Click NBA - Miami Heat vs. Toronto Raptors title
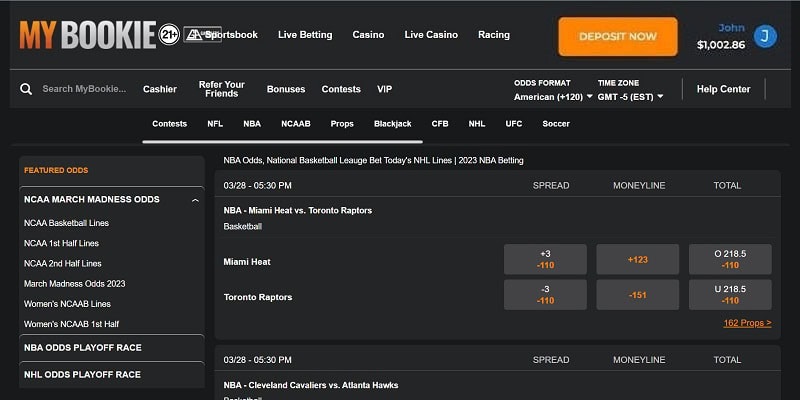Screen dimensions: 800x400 (x=297, y=211)
